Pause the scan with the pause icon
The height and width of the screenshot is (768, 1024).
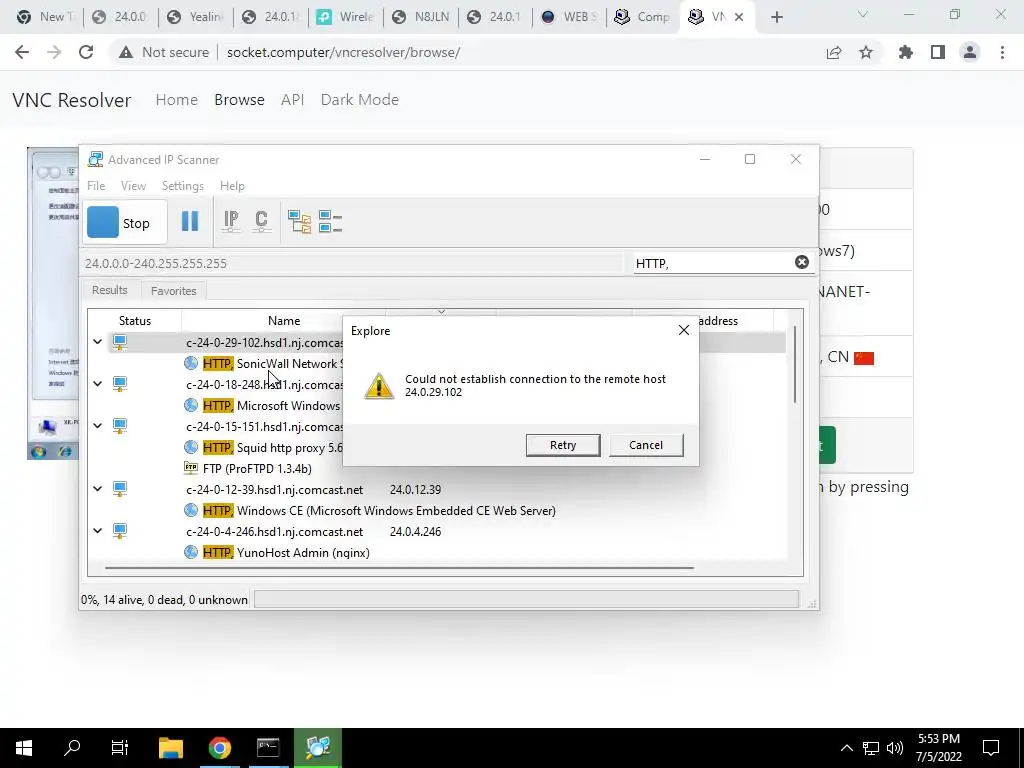pos(190,221)
